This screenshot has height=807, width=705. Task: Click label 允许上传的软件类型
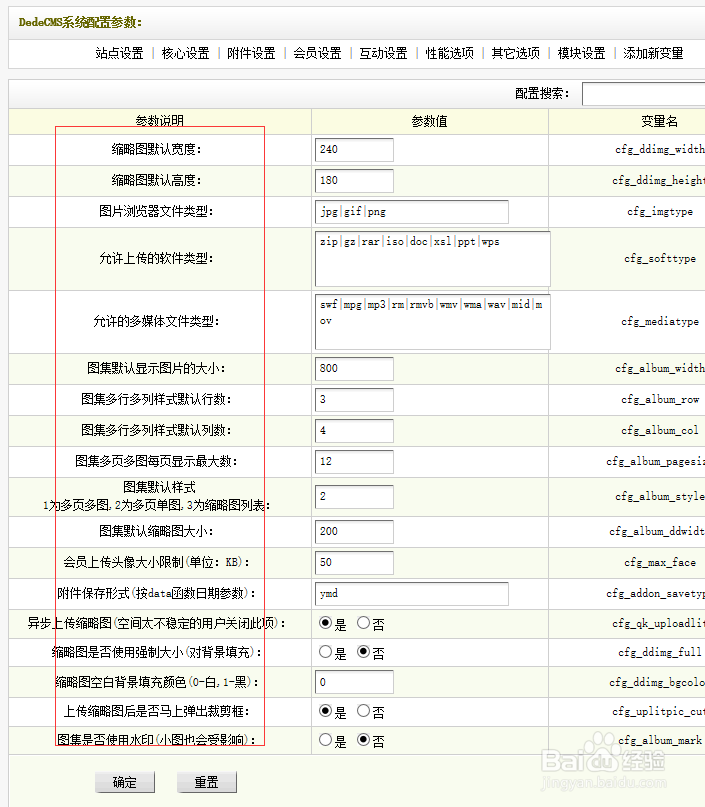(156, 258)
